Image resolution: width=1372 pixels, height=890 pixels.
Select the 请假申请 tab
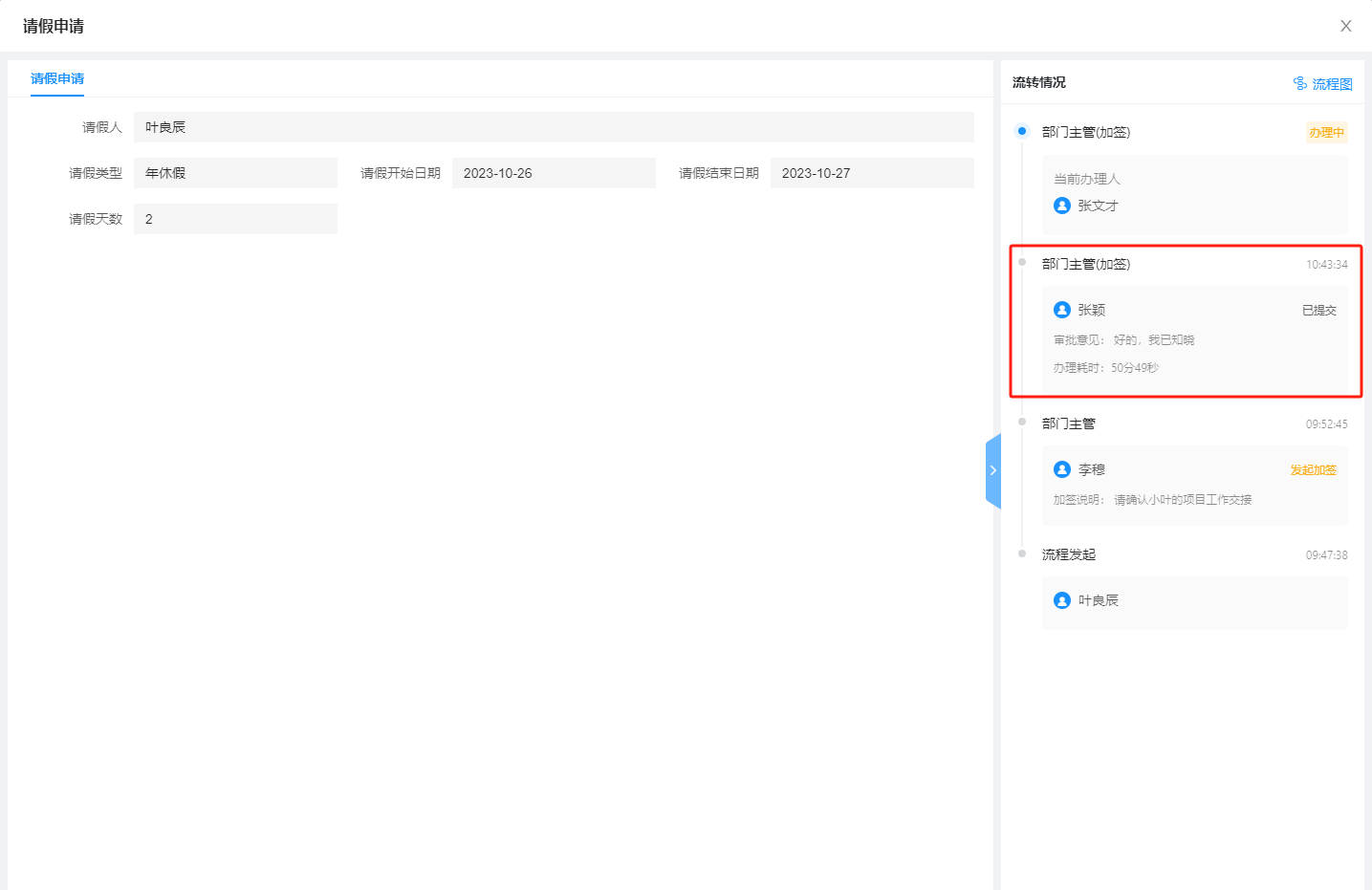57,78
